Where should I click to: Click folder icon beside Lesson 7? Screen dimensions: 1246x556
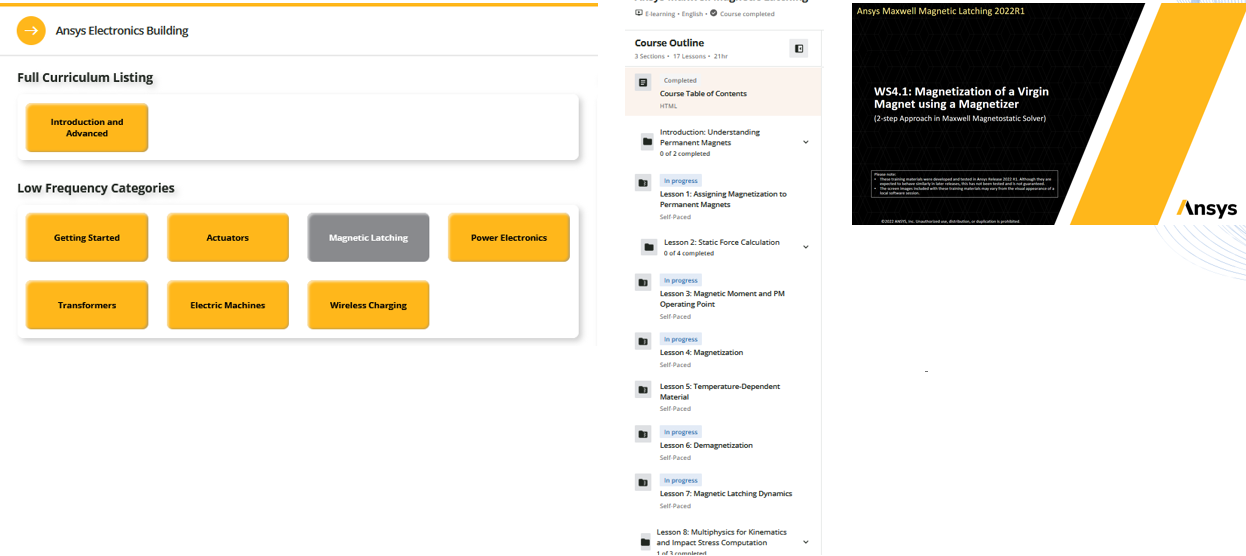(643, 482)
